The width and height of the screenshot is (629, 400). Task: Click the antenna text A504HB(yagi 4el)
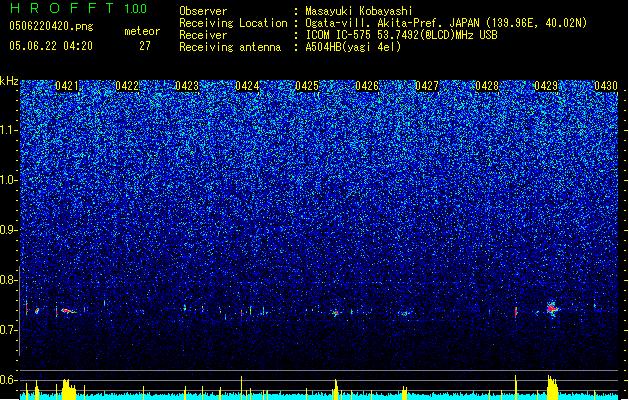tap(353, 47)
